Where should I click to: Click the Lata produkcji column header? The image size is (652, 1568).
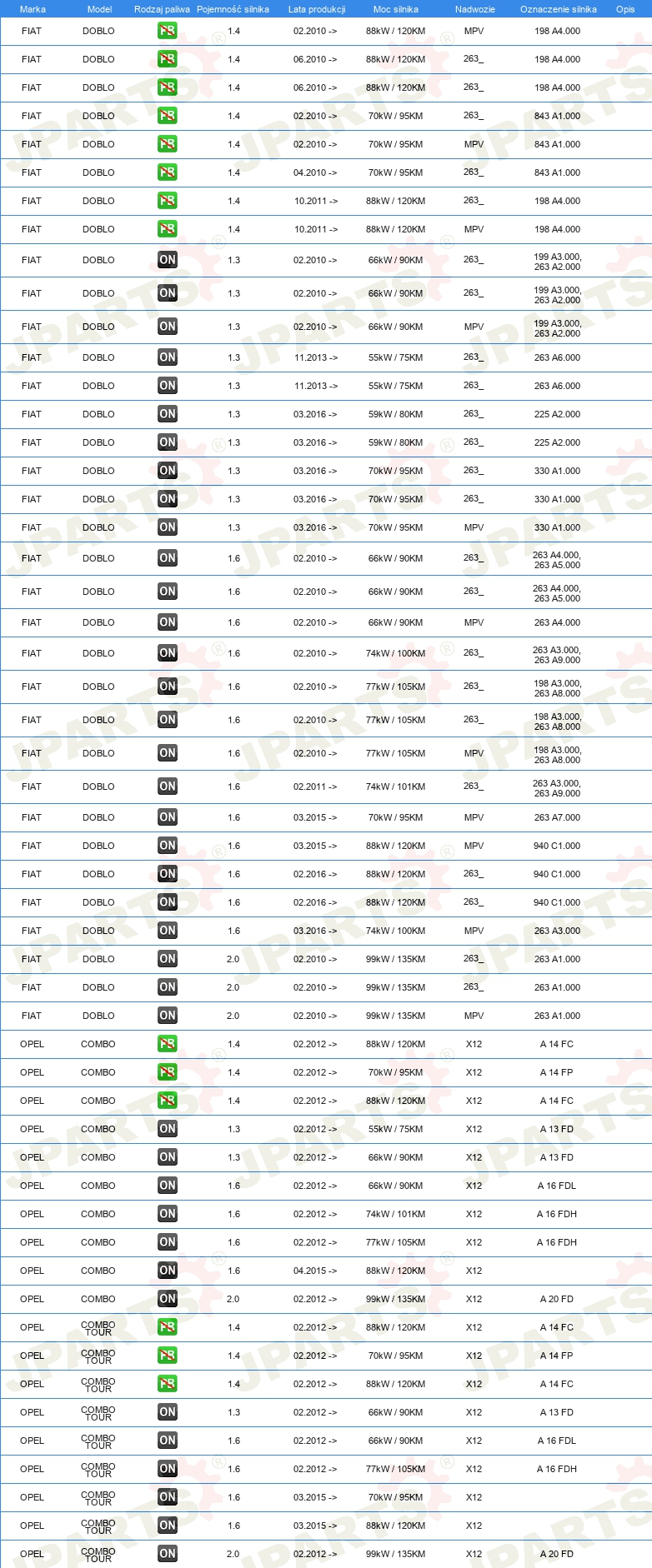pos(317,9)
